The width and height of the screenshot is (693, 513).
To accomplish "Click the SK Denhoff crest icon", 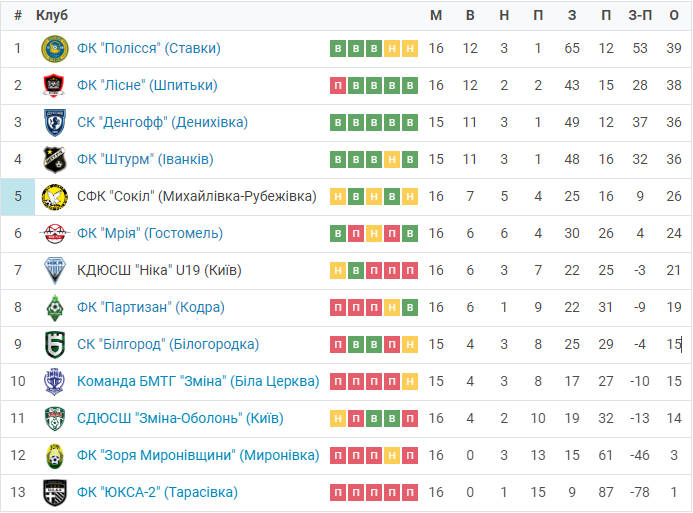I will pos(54,123).
